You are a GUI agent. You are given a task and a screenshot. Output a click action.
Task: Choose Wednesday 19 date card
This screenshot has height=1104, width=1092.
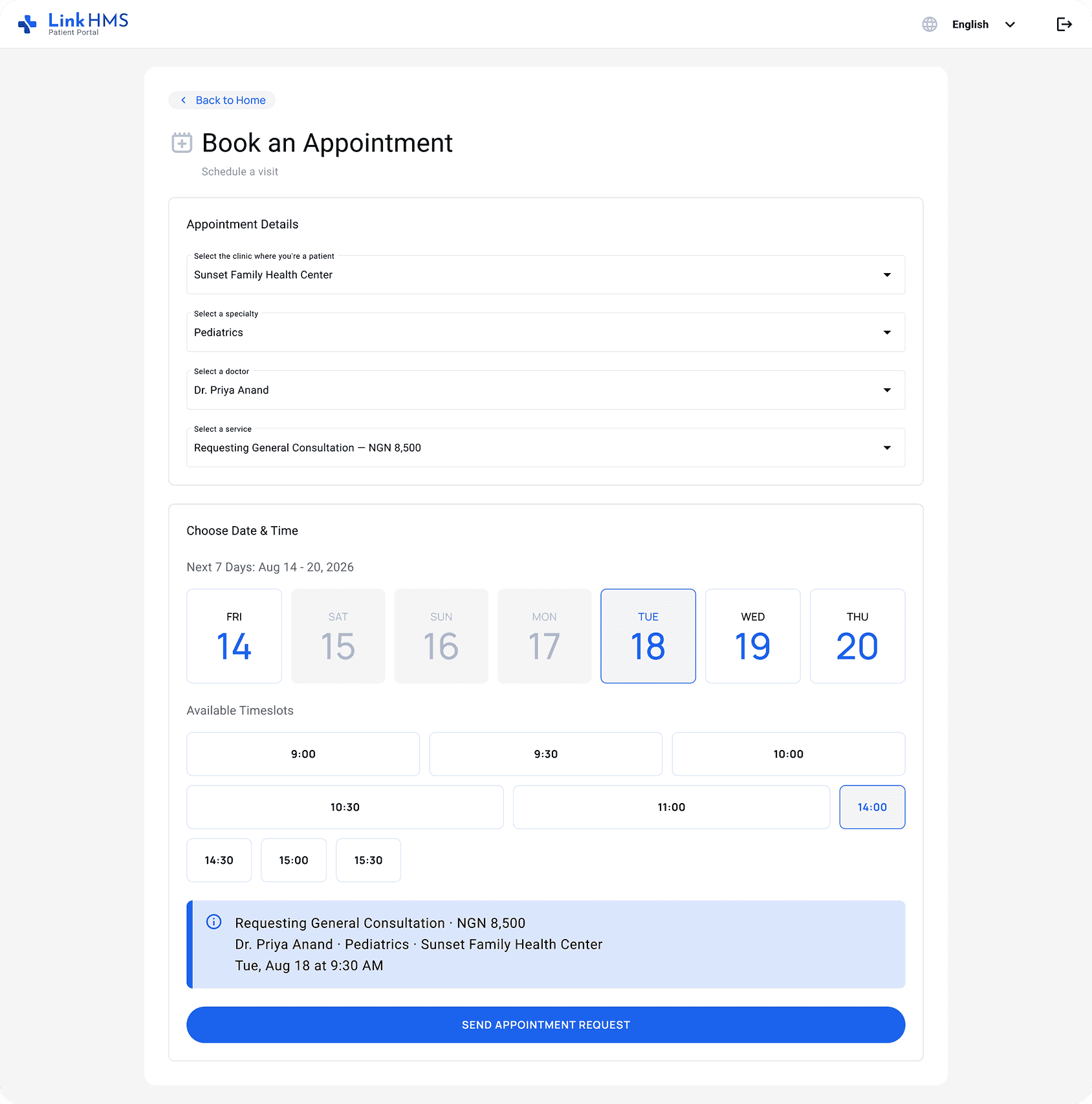click(x=753, y=636)
